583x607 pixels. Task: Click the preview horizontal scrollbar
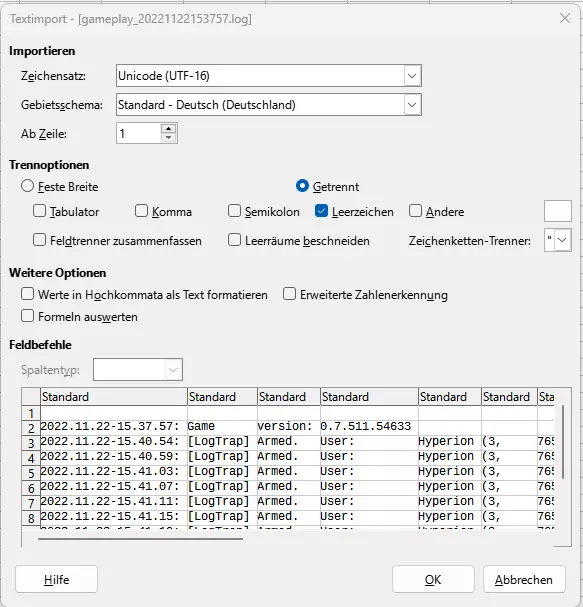coord(140,538)
